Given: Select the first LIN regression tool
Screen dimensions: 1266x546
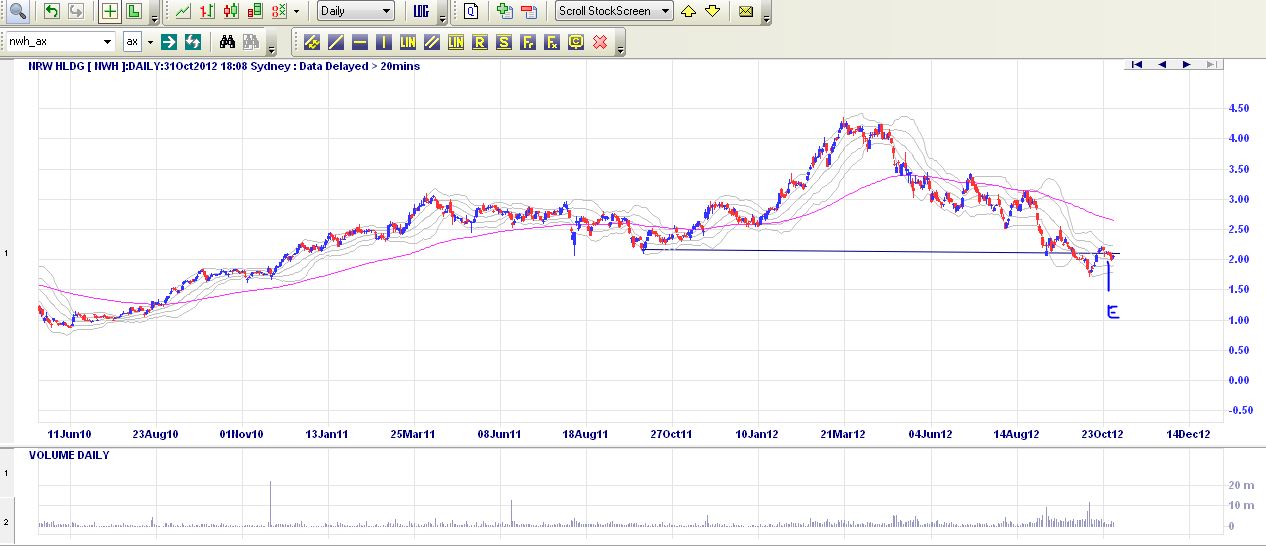Looking at the screenshot, I should click(x=407, y=42).
